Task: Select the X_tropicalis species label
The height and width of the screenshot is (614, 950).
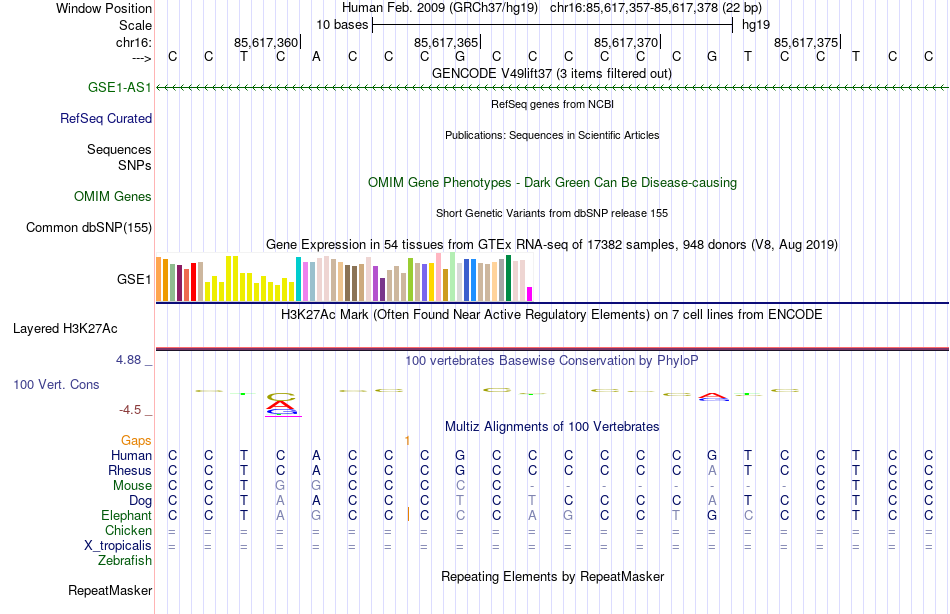Action: 118,546
